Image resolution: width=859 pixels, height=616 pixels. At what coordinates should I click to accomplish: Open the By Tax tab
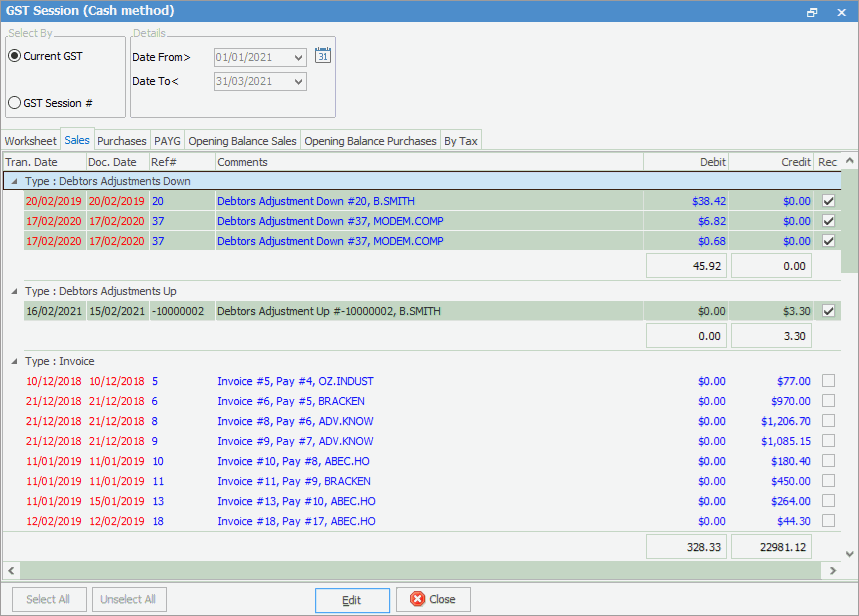click(461, 141)
